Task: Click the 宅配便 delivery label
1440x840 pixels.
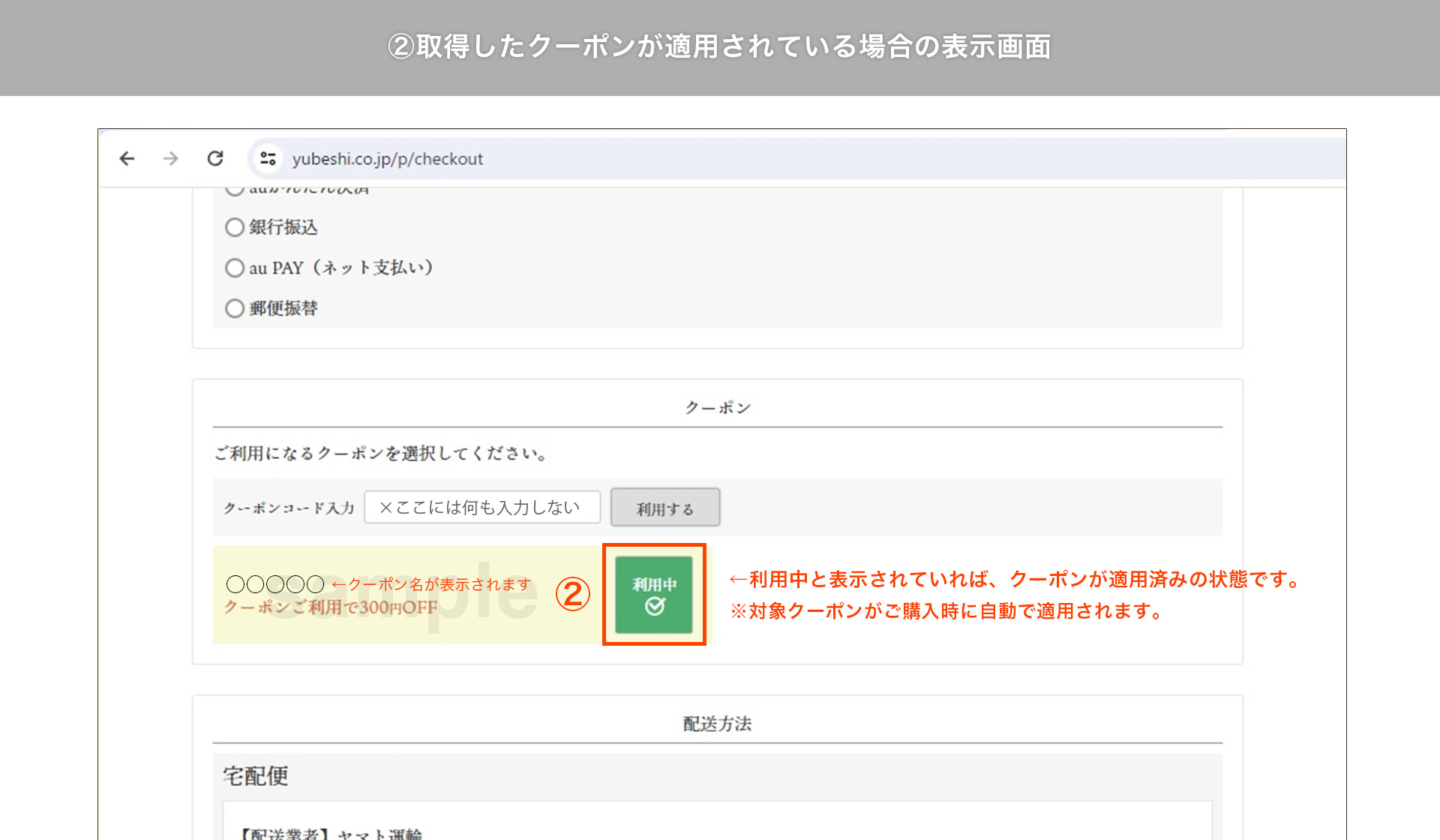Action: click(256, 776)
